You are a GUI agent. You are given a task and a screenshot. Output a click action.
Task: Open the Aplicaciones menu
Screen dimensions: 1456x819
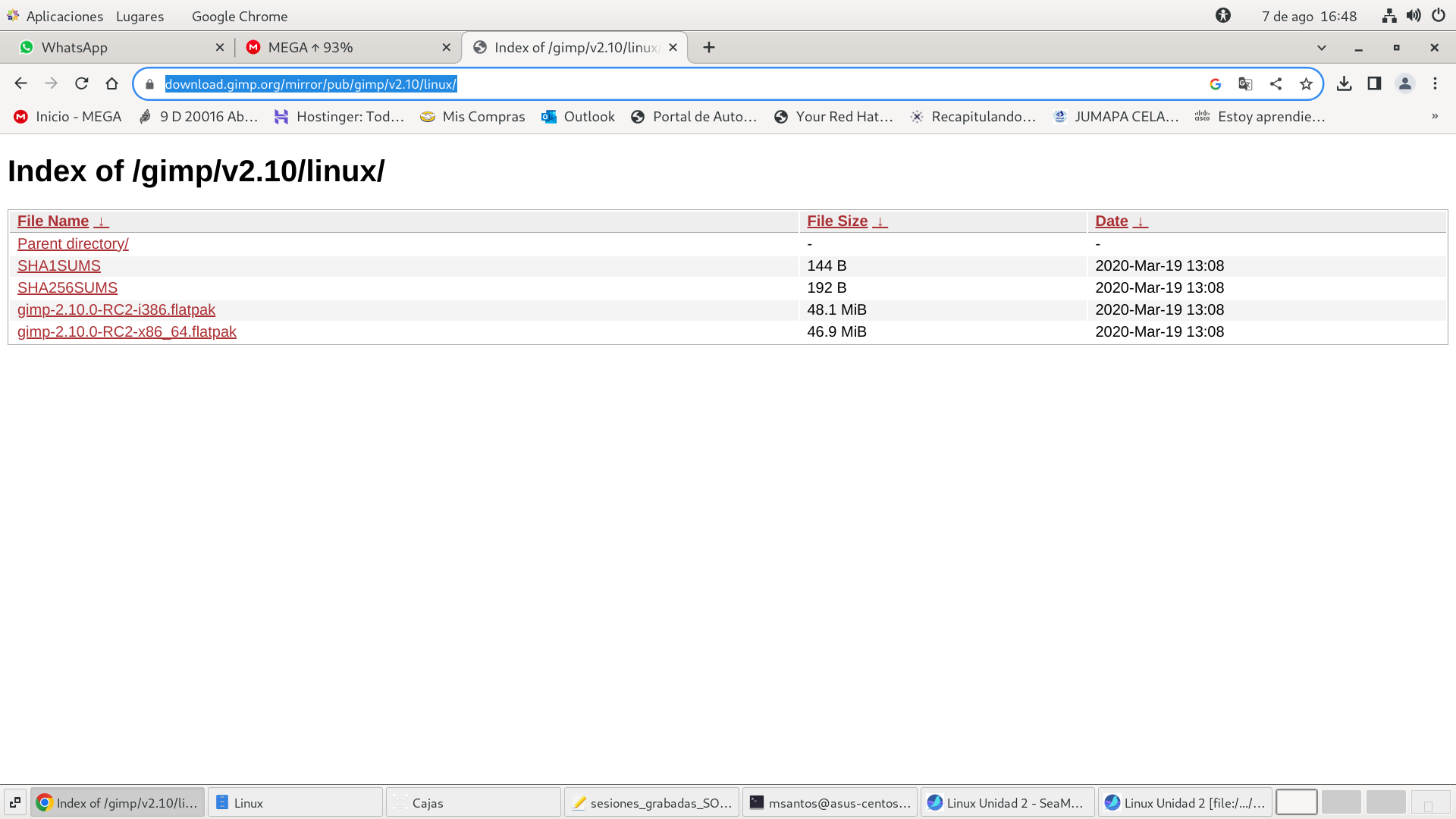(64, 16)
